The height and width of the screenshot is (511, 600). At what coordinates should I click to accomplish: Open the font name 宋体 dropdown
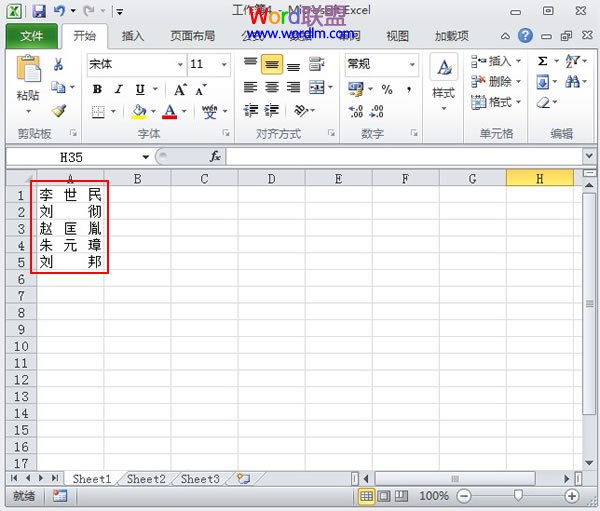coord(180,64)
